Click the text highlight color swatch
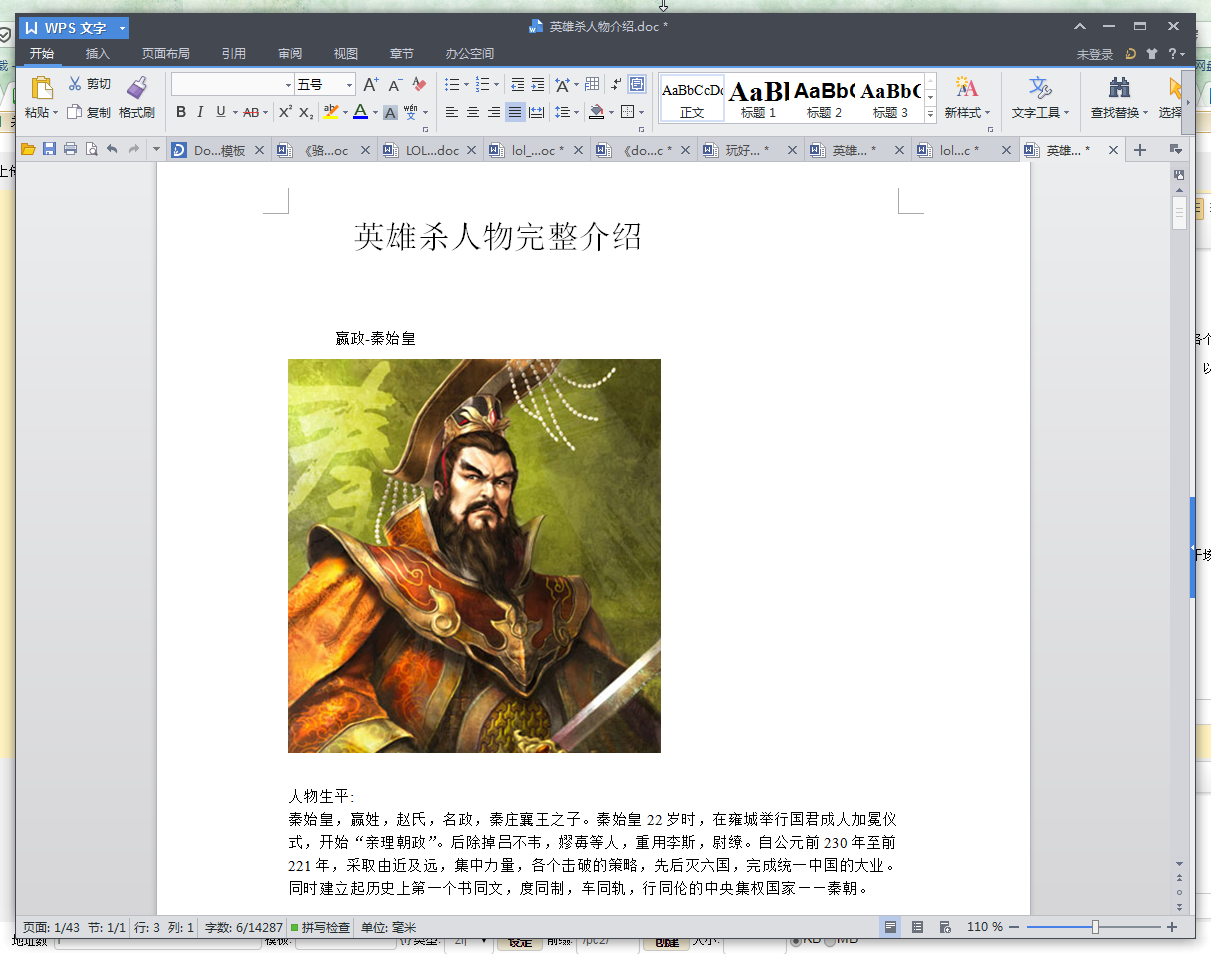This screenshot has width=1211, height=954. click(x=331, y=112)
